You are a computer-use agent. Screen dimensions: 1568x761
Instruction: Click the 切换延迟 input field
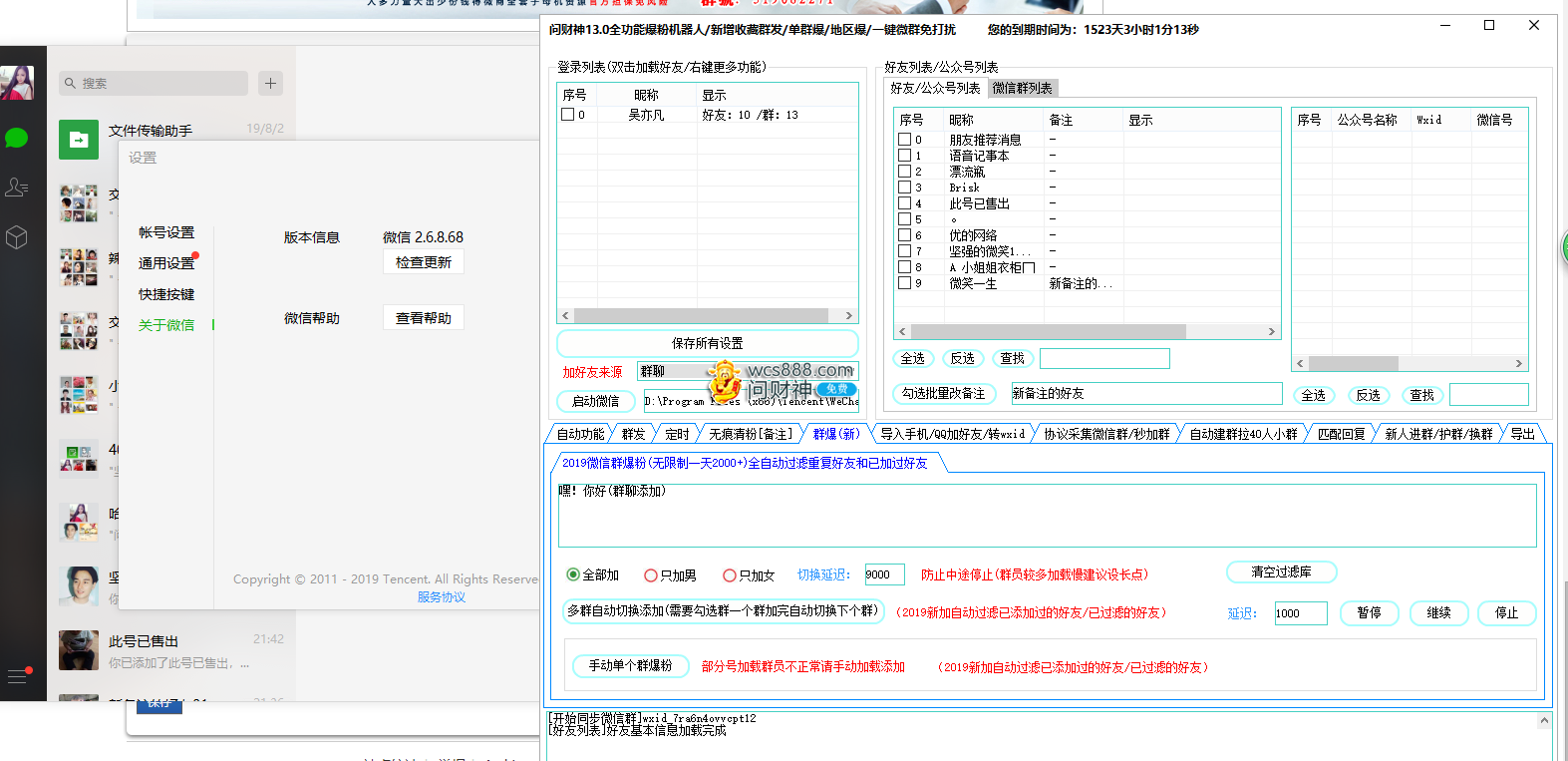884,574
